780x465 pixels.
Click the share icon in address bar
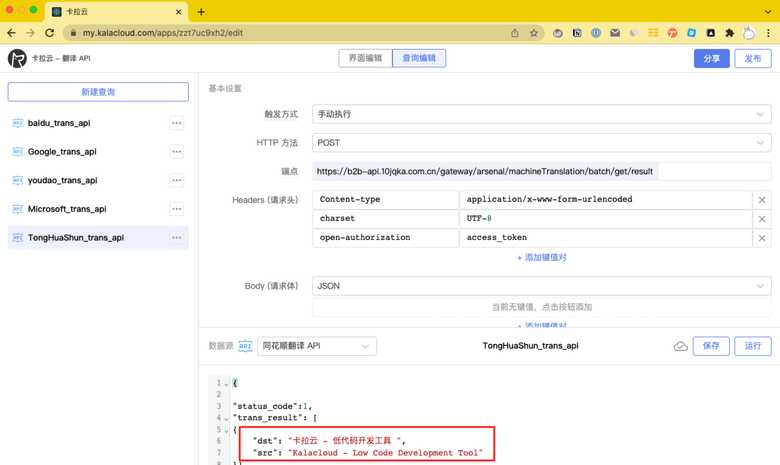pos(515,33)
